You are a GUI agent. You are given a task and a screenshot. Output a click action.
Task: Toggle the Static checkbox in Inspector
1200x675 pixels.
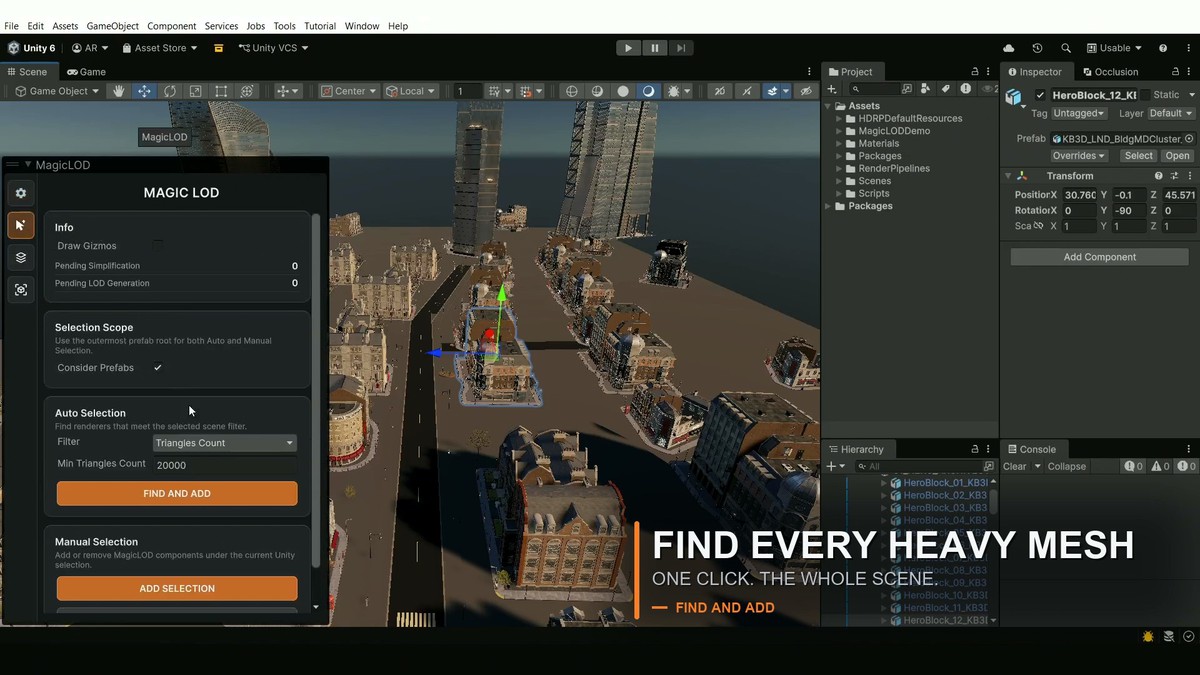coord(1144,95)
